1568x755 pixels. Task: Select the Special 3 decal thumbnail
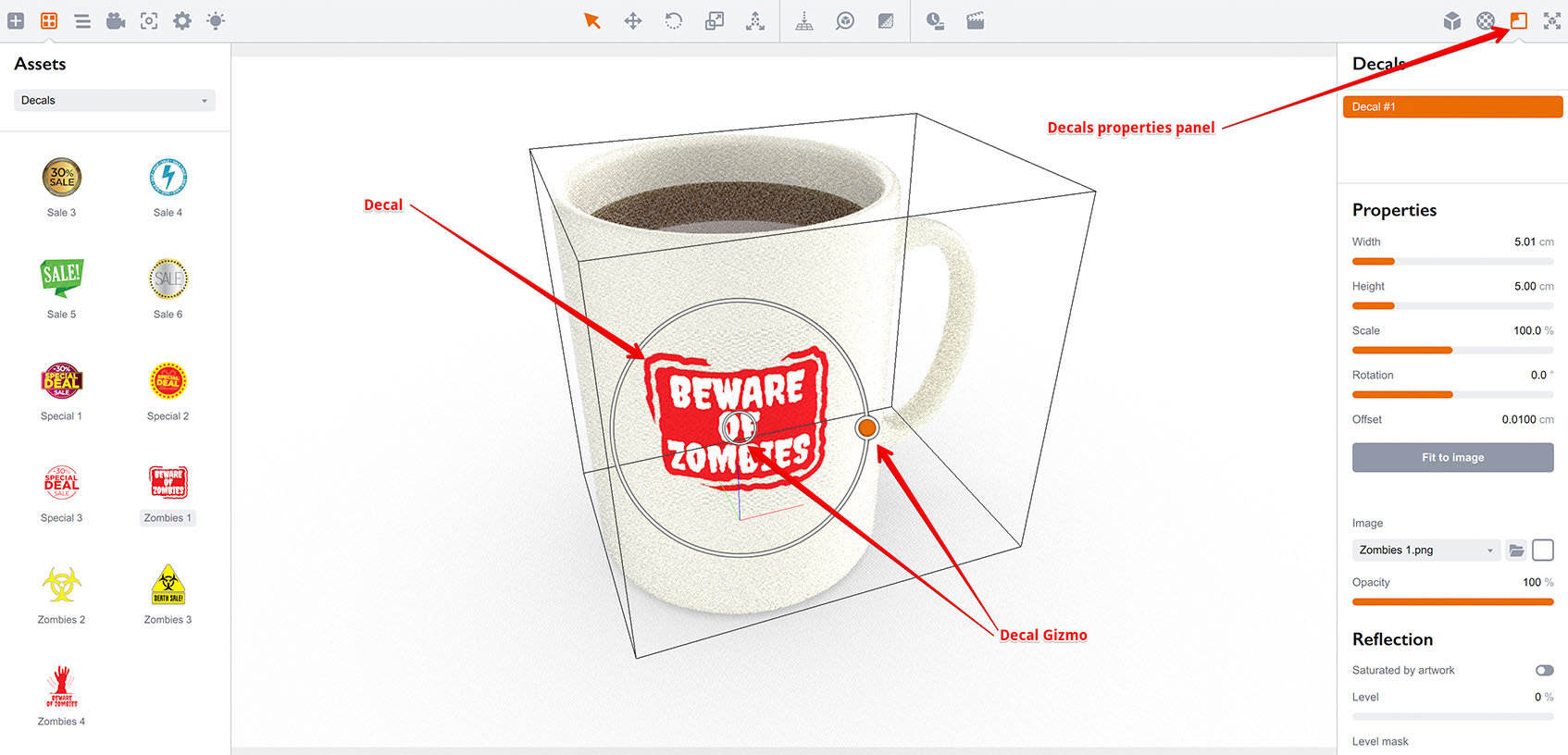click(x=62, y=482)
